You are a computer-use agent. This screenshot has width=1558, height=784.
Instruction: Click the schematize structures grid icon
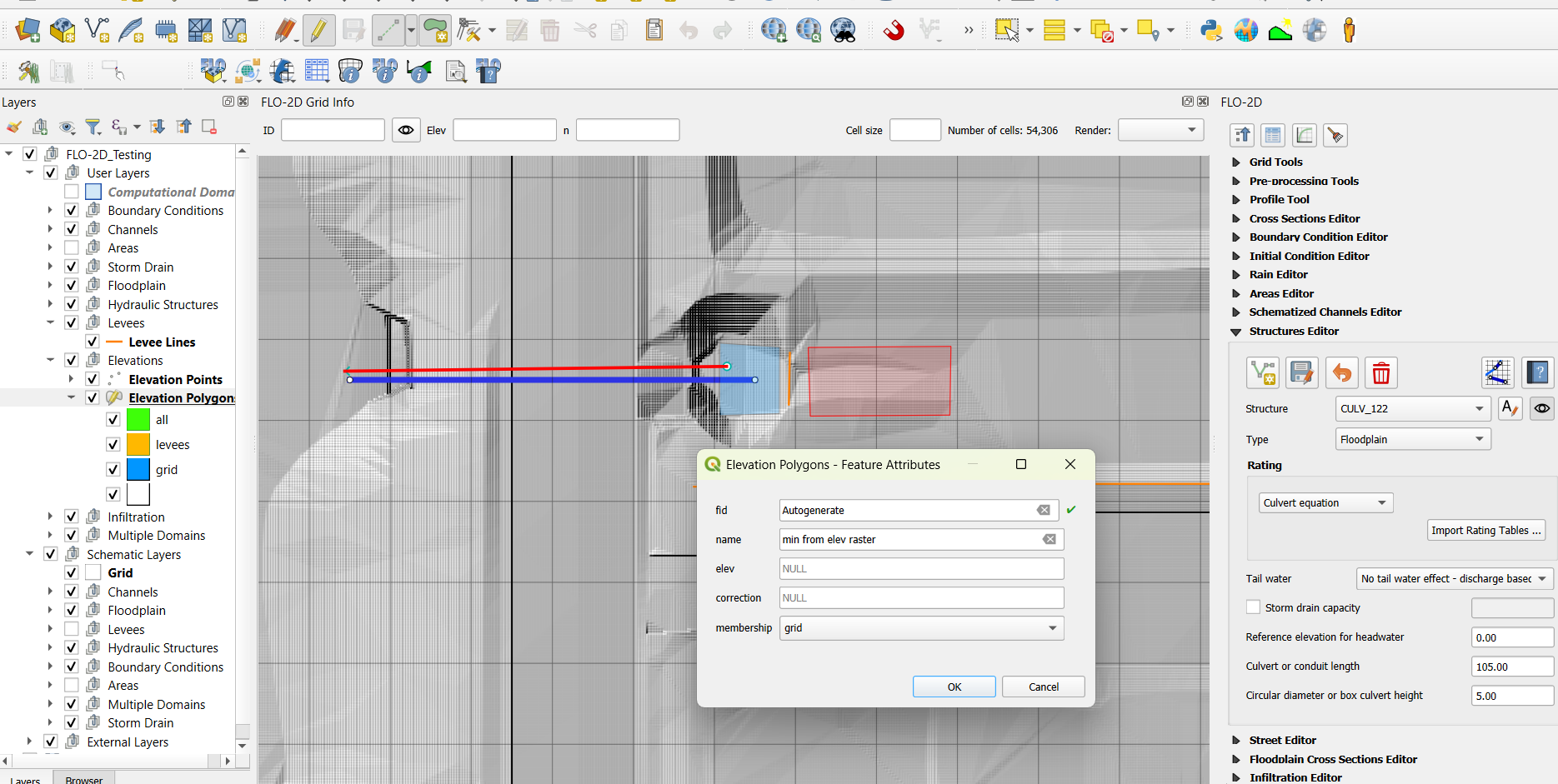pyautogui.click(x=1497, y=372)
